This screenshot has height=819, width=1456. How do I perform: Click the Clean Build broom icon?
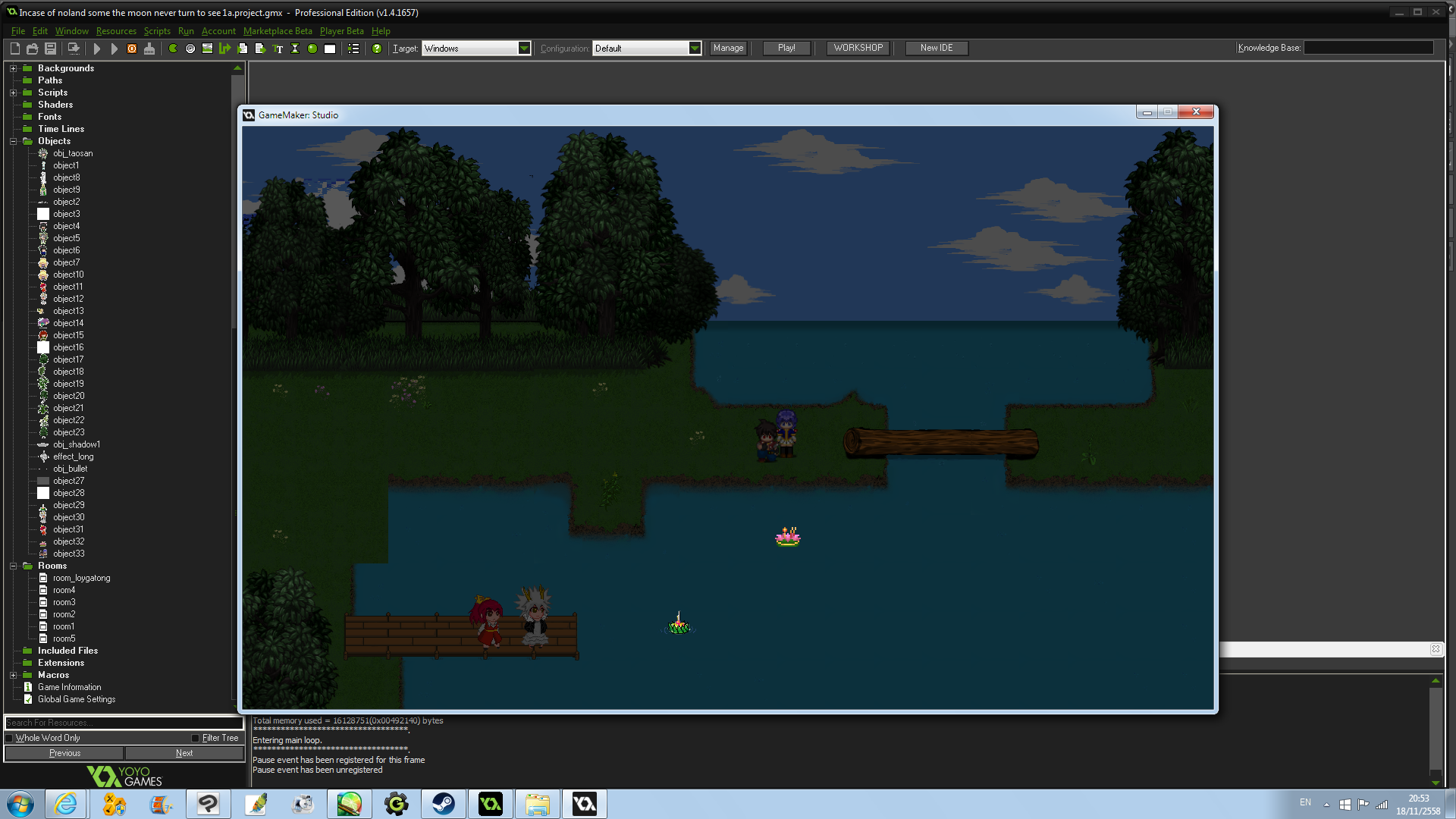(x=149, y=49)
